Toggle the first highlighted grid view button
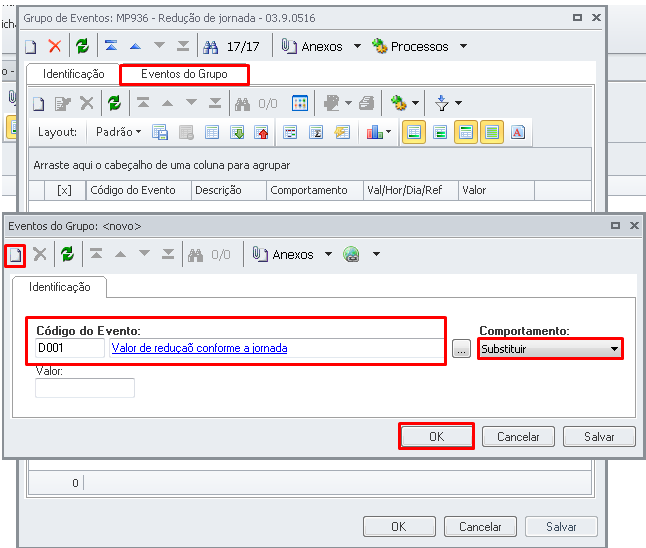 coord(414,132)
